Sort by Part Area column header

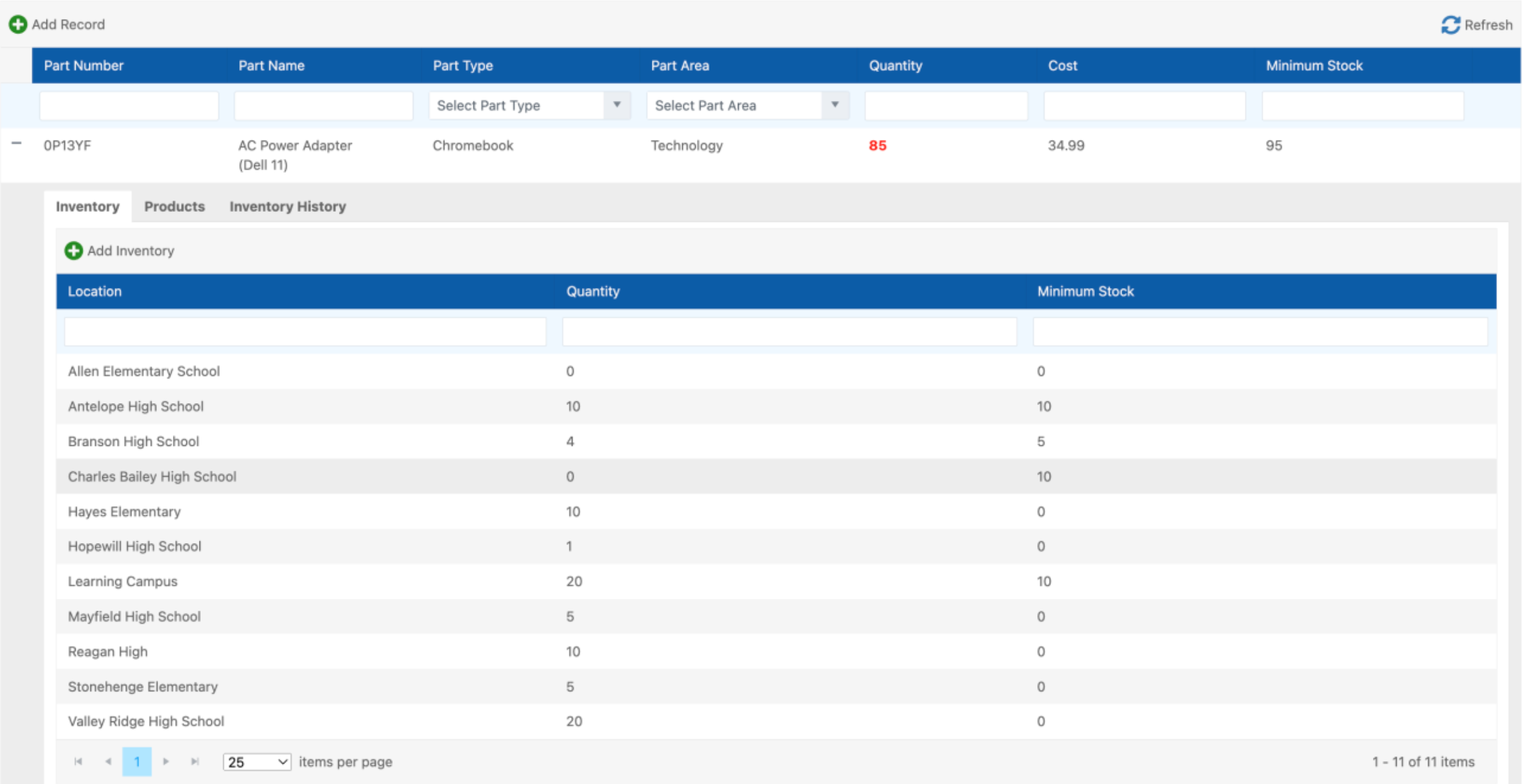click(680, 66)
